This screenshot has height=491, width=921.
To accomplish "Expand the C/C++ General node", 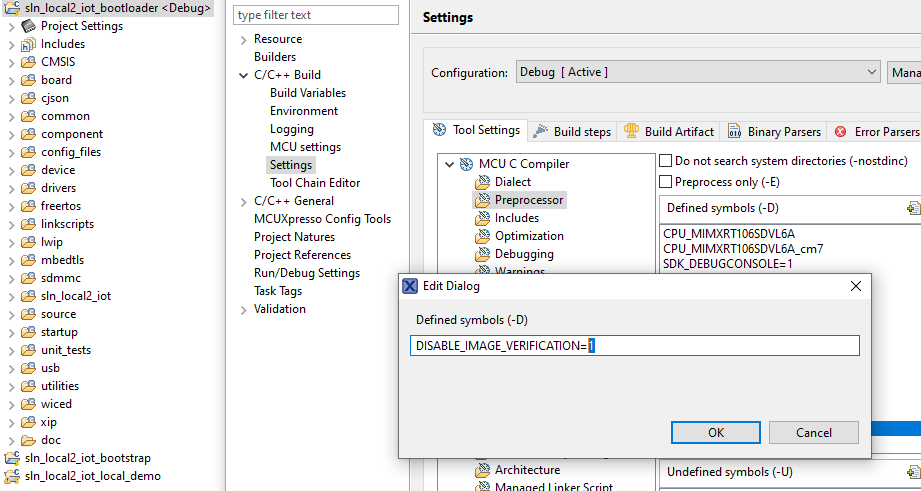I will [243, 201].
